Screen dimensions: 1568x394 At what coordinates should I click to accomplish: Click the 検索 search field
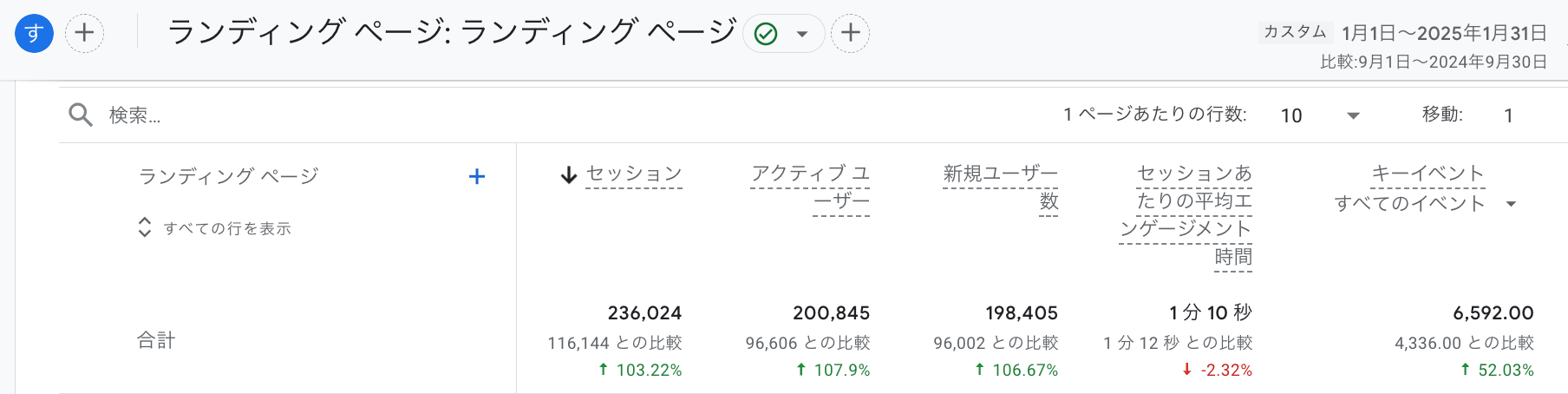(x=520, y=115)
